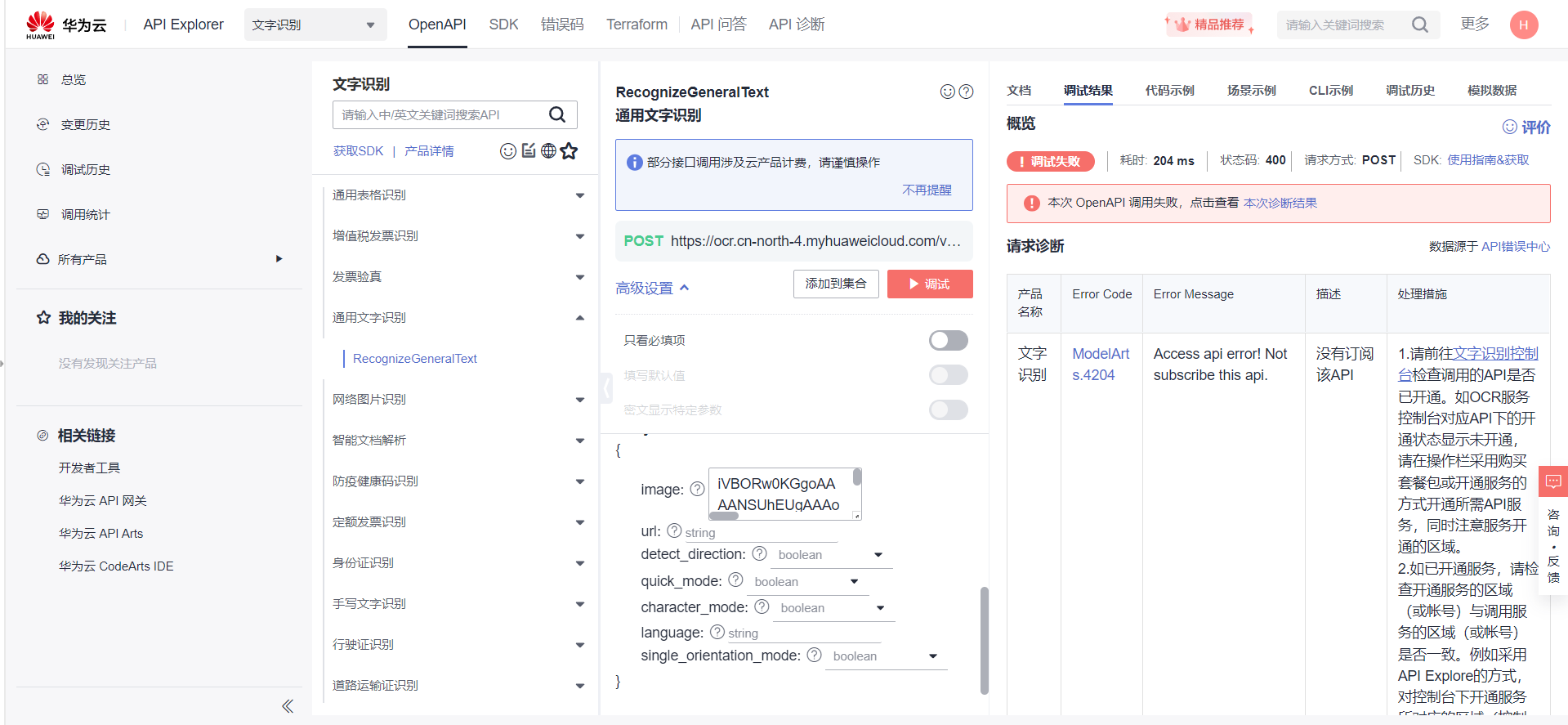1568x725 pixels.
Task: Open the detect_direction boolean dropdown
Action: (x=830, y=555)
